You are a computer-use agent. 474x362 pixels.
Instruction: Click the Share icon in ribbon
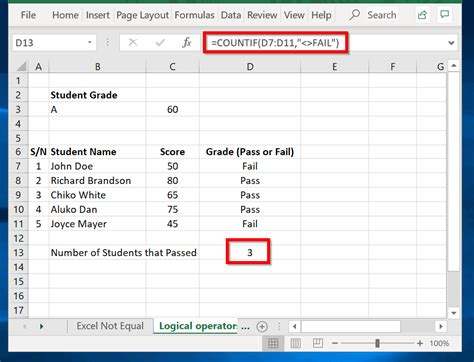[x=422, y=15]
